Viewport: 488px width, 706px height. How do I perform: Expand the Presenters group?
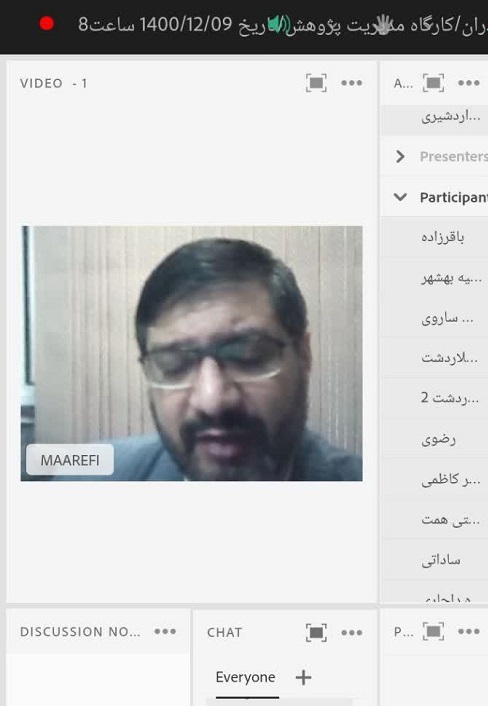(400, 156)
